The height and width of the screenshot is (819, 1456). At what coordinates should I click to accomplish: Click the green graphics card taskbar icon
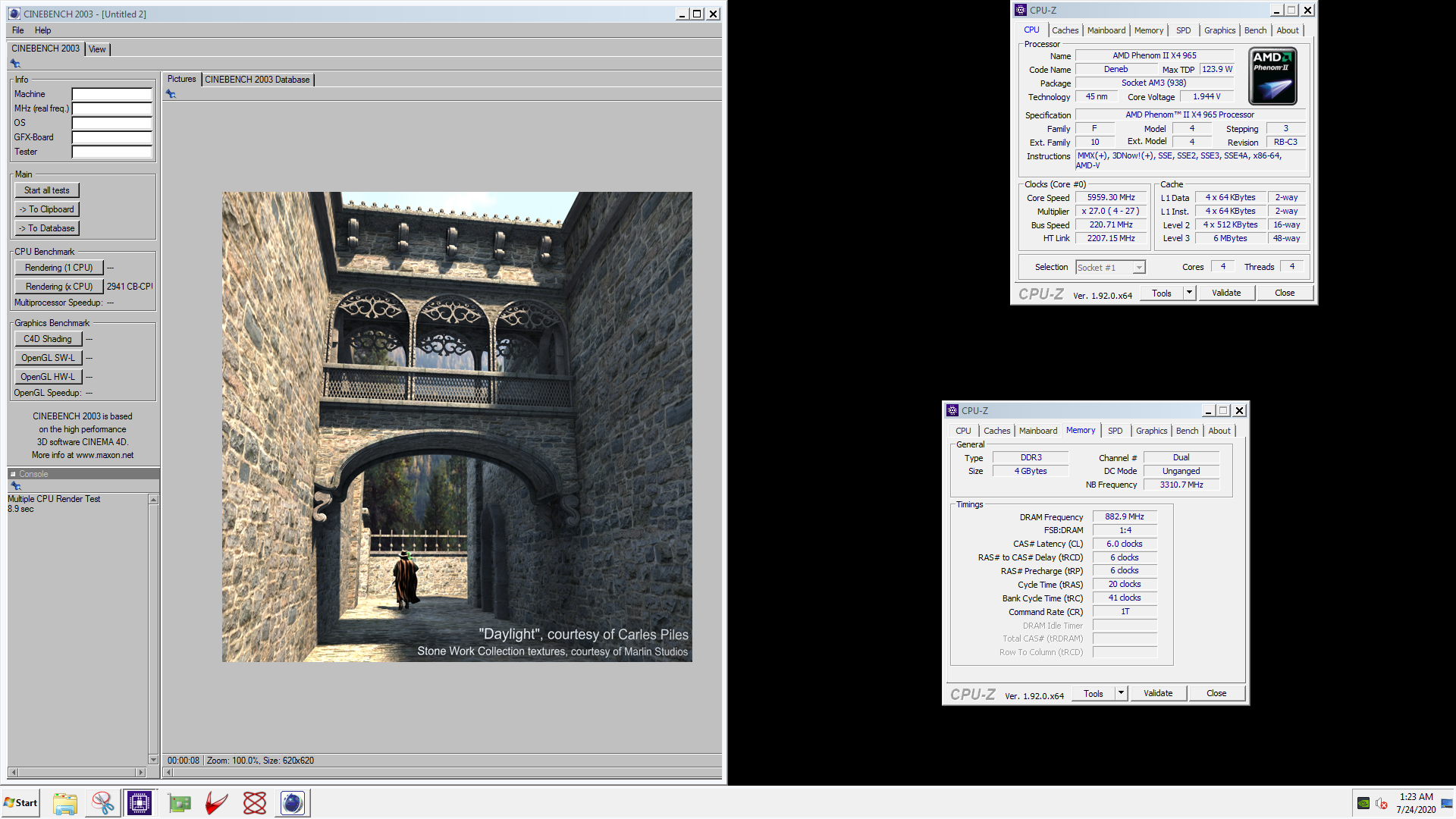(180, 803)
